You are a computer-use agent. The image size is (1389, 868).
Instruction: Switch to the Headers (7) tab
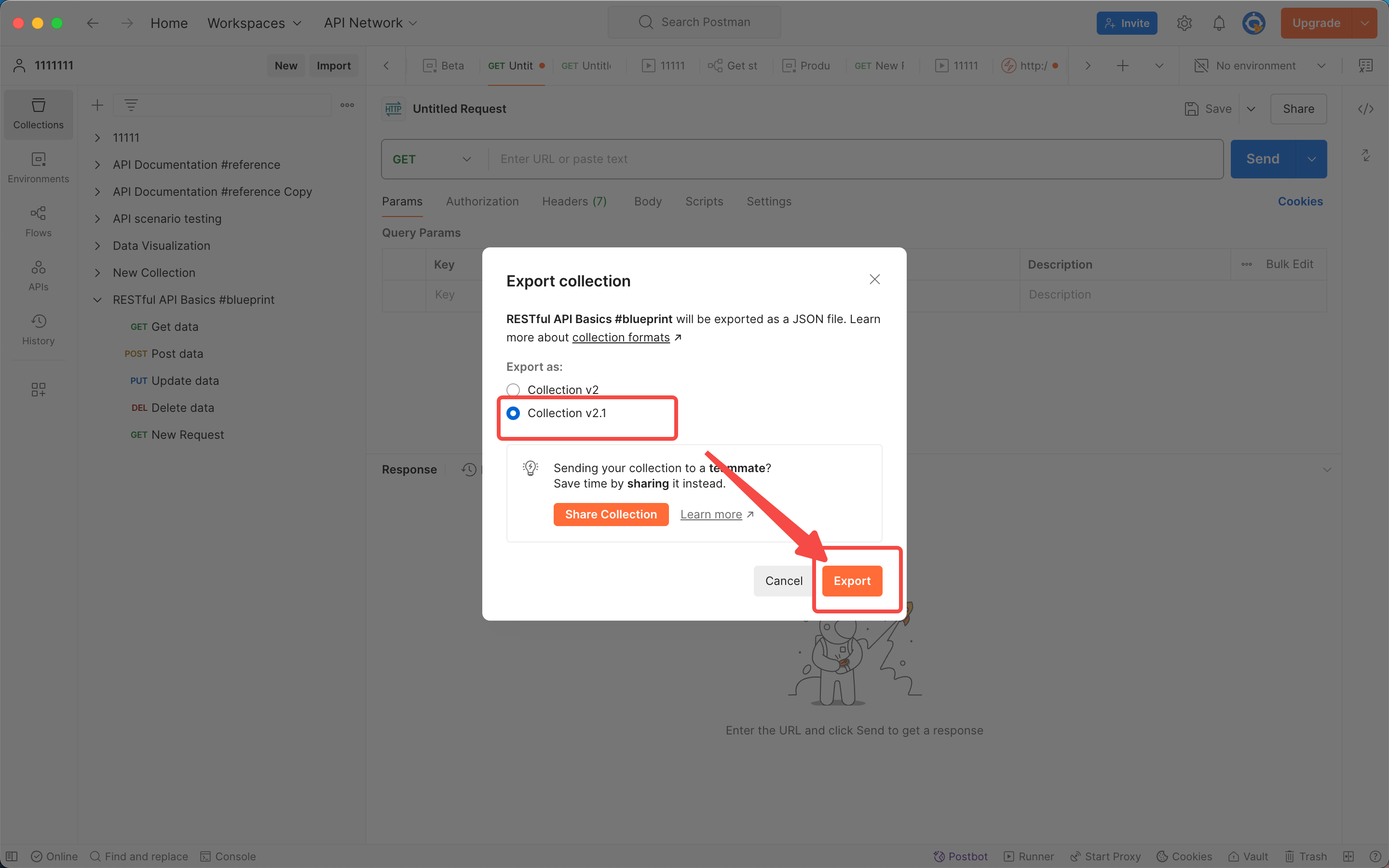point(574,202)
